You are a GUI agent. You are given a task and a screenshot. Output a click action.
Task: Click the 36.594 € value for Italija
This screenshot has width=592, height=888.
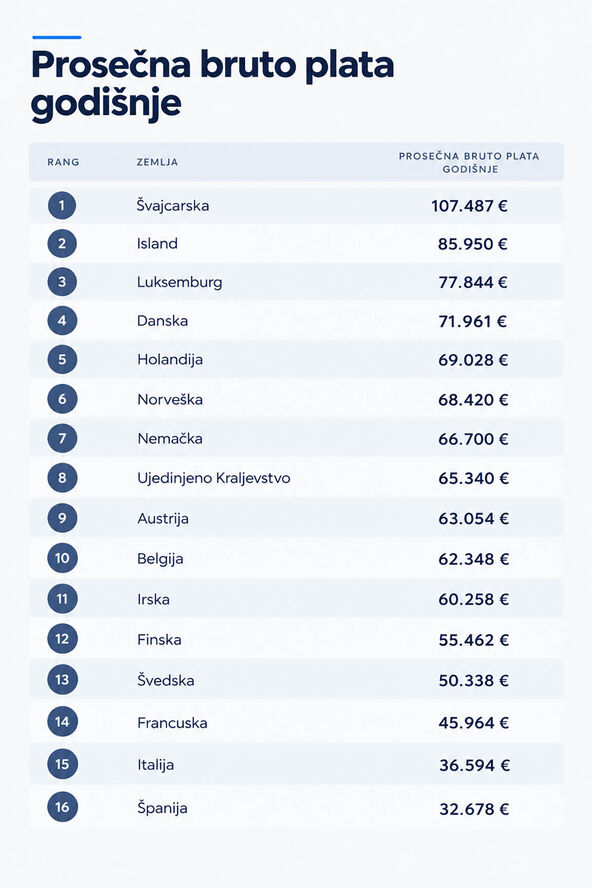[x=474, y=765]
